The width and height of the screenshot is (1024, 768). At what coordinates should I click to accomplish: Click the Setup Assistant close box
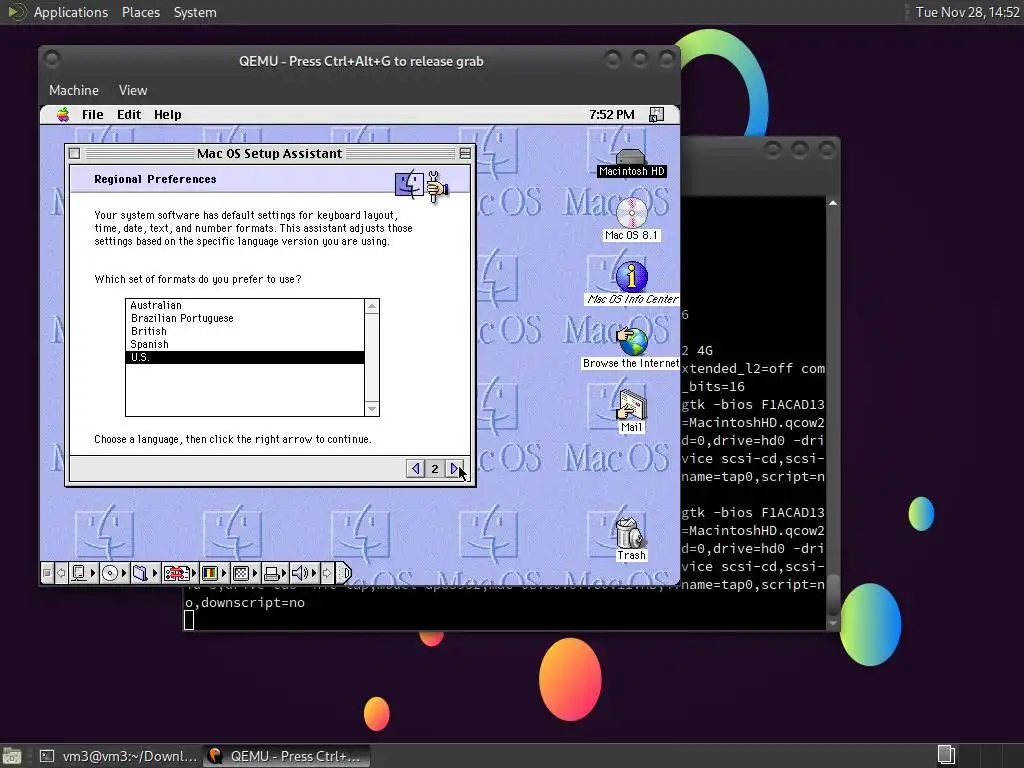tap(74, 153)
